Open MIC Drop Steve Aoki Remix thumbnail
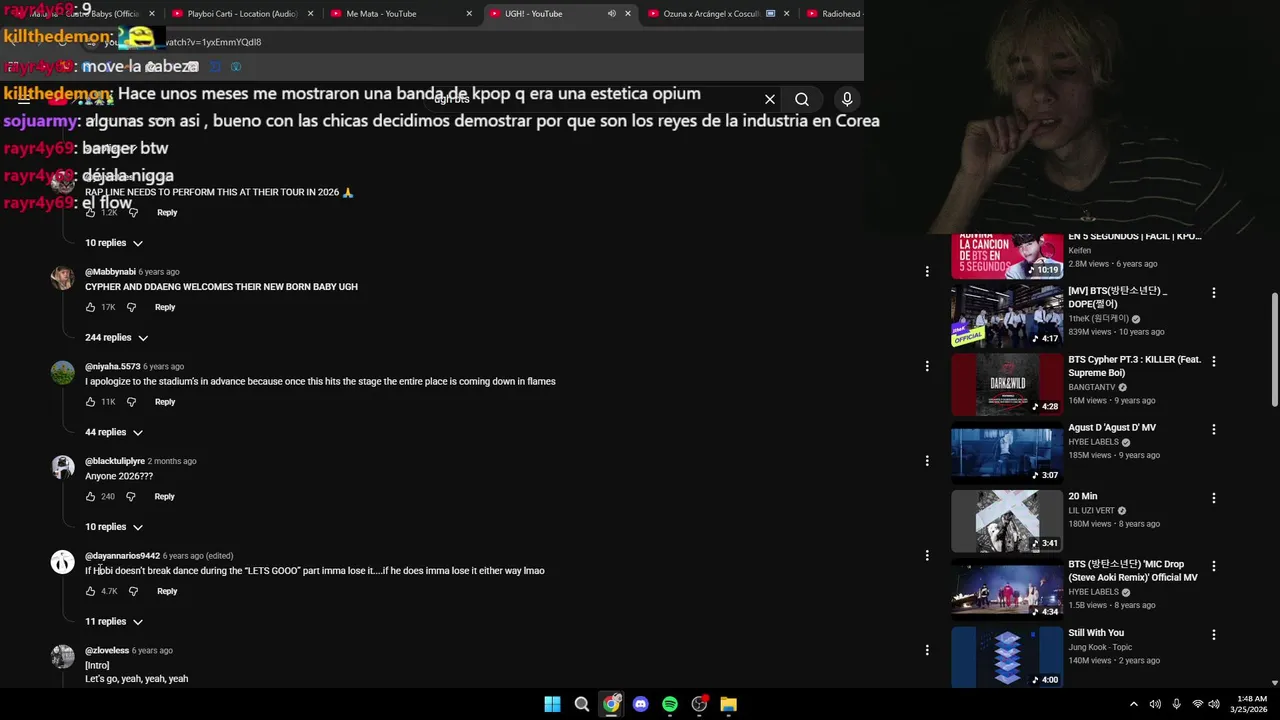The width and height of the screenshot is (1280, 720). click(x=1007, y=590)
